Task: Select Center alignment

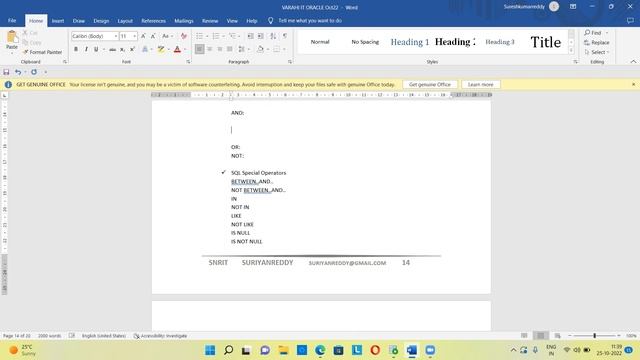Action: [209, 49]
